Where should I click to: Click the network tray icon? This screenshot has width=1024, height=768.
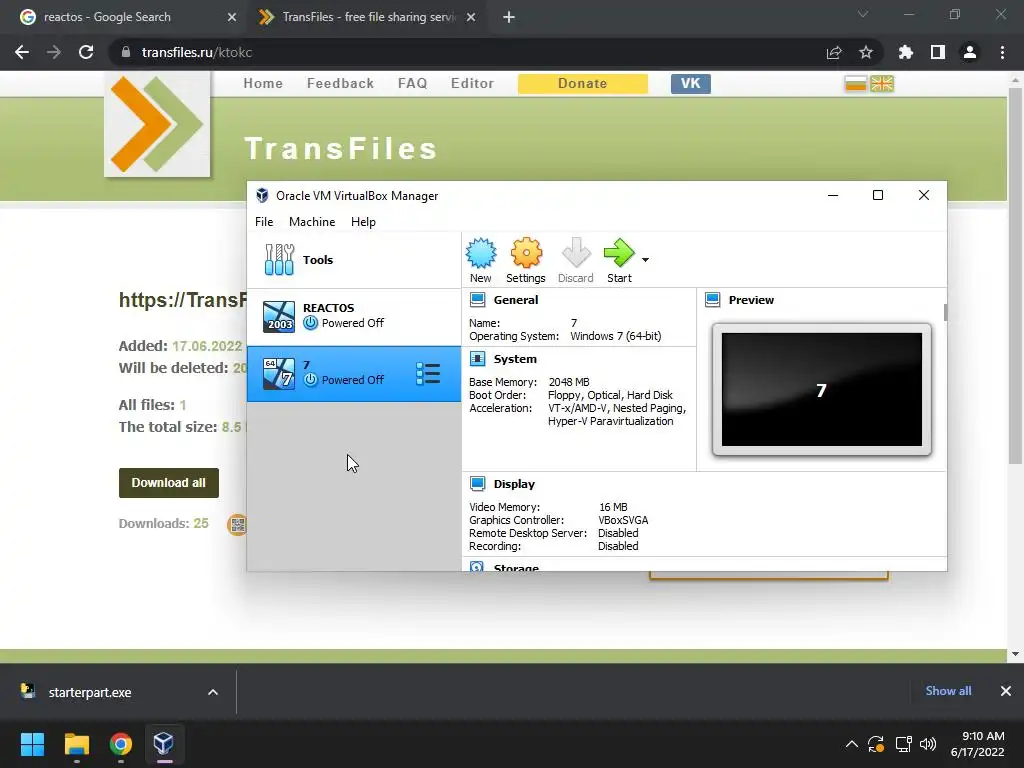(x=903, y=744)
